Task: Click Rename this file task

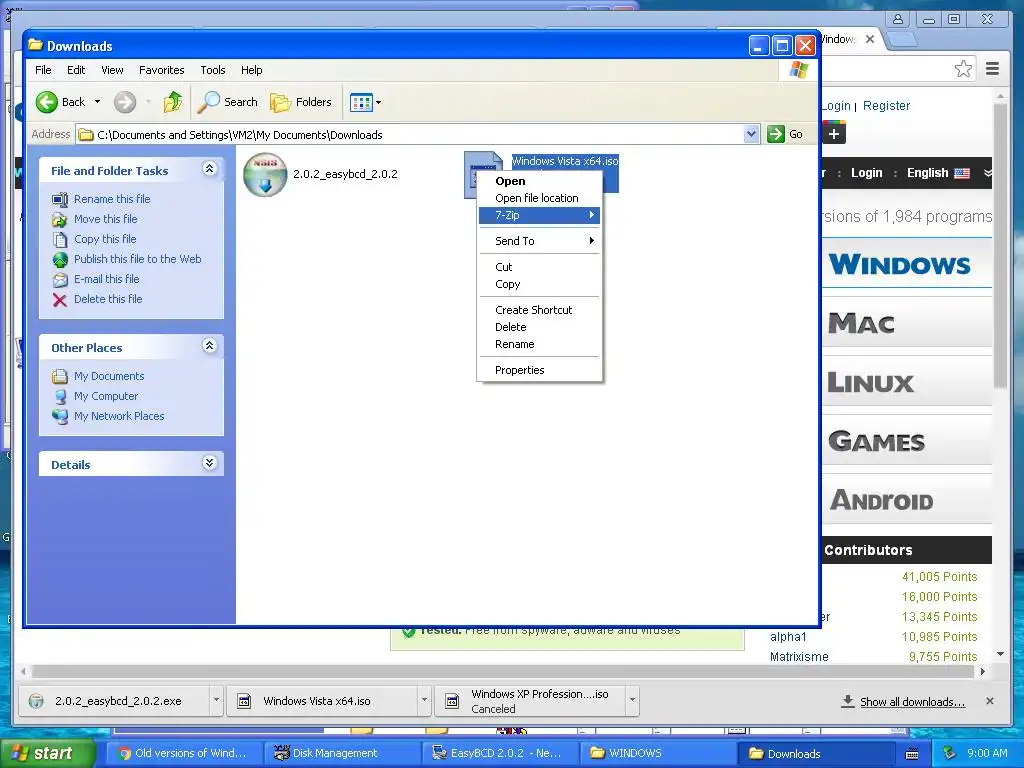Action: [112, 199]
